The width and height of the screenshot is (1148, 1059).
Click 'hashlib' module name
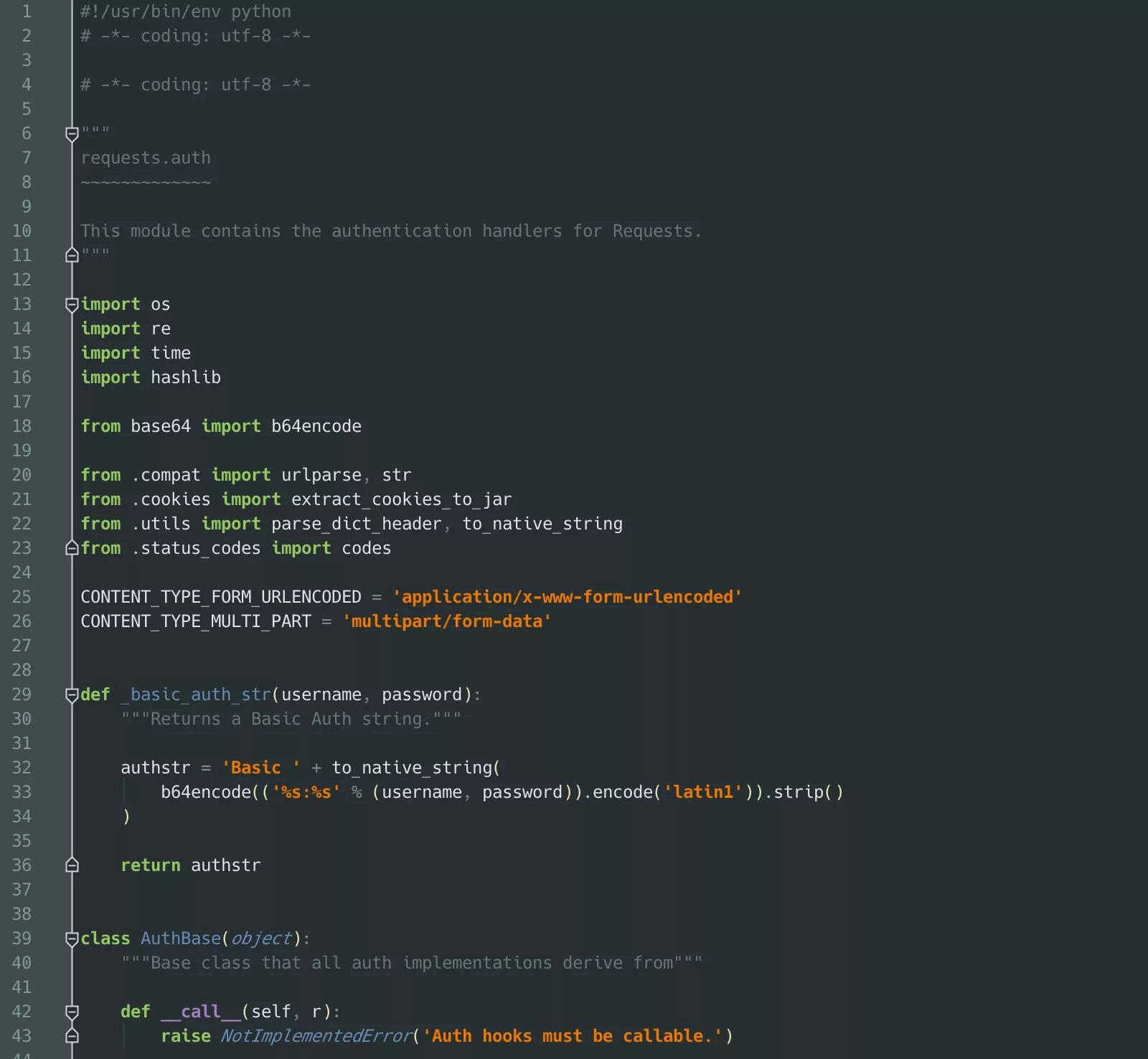point(186,377)
